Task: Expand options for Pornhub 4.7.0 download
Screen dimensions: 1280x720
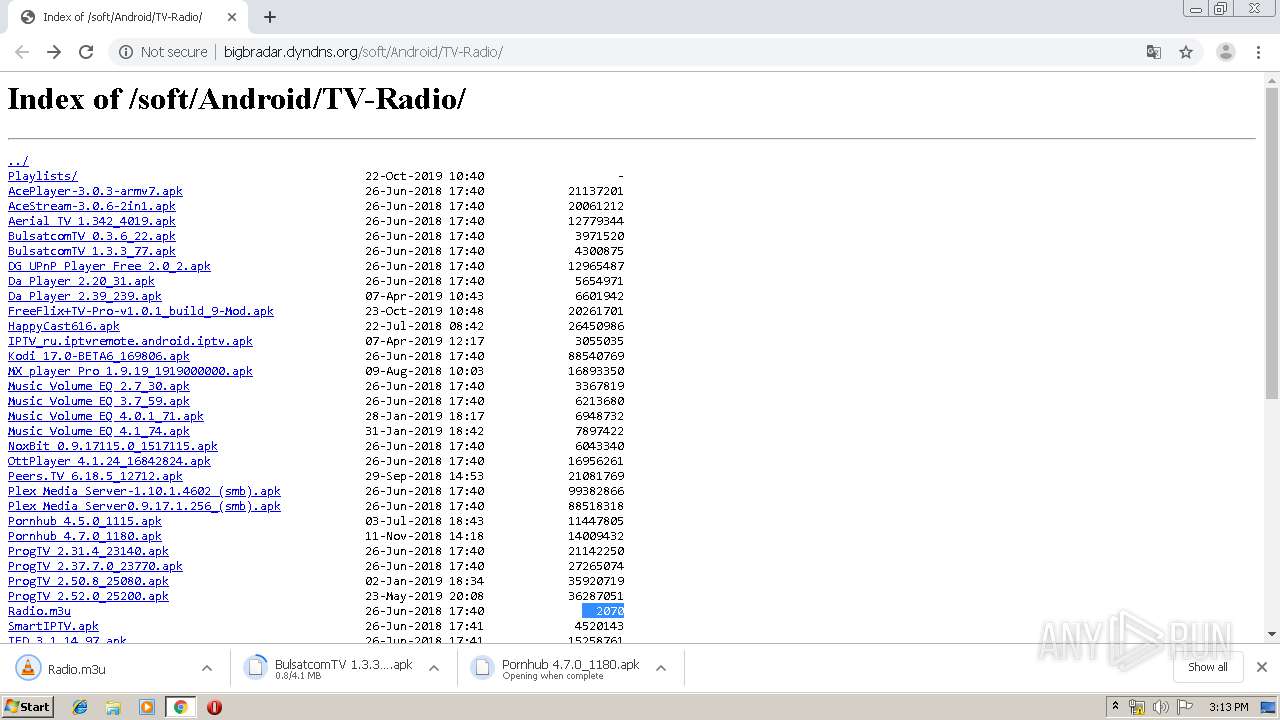Action: pyautogui.click(x=661, y=669)
